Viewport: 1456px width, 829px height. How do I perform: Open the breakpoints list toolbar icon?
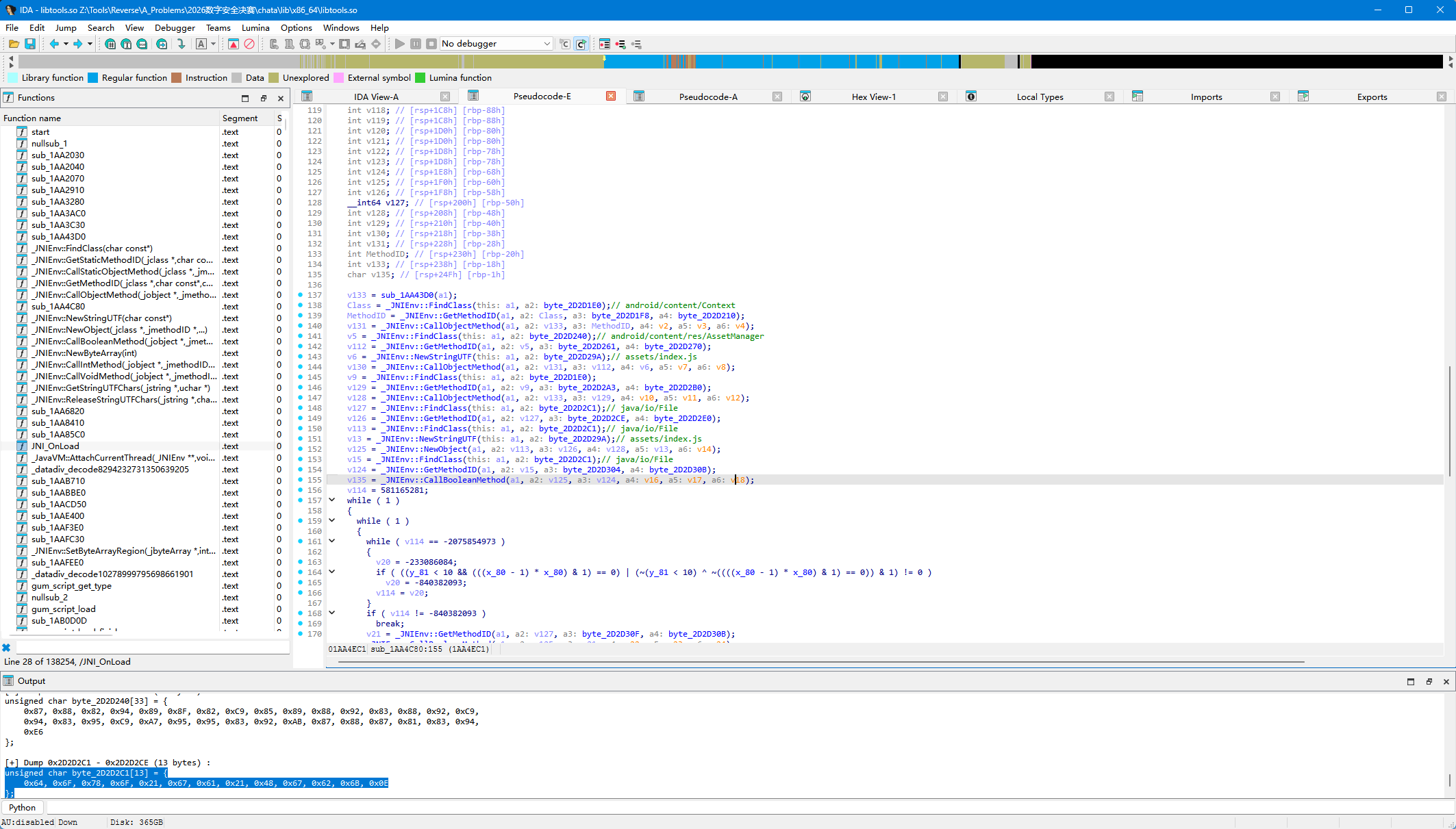(x=605, y=44)
